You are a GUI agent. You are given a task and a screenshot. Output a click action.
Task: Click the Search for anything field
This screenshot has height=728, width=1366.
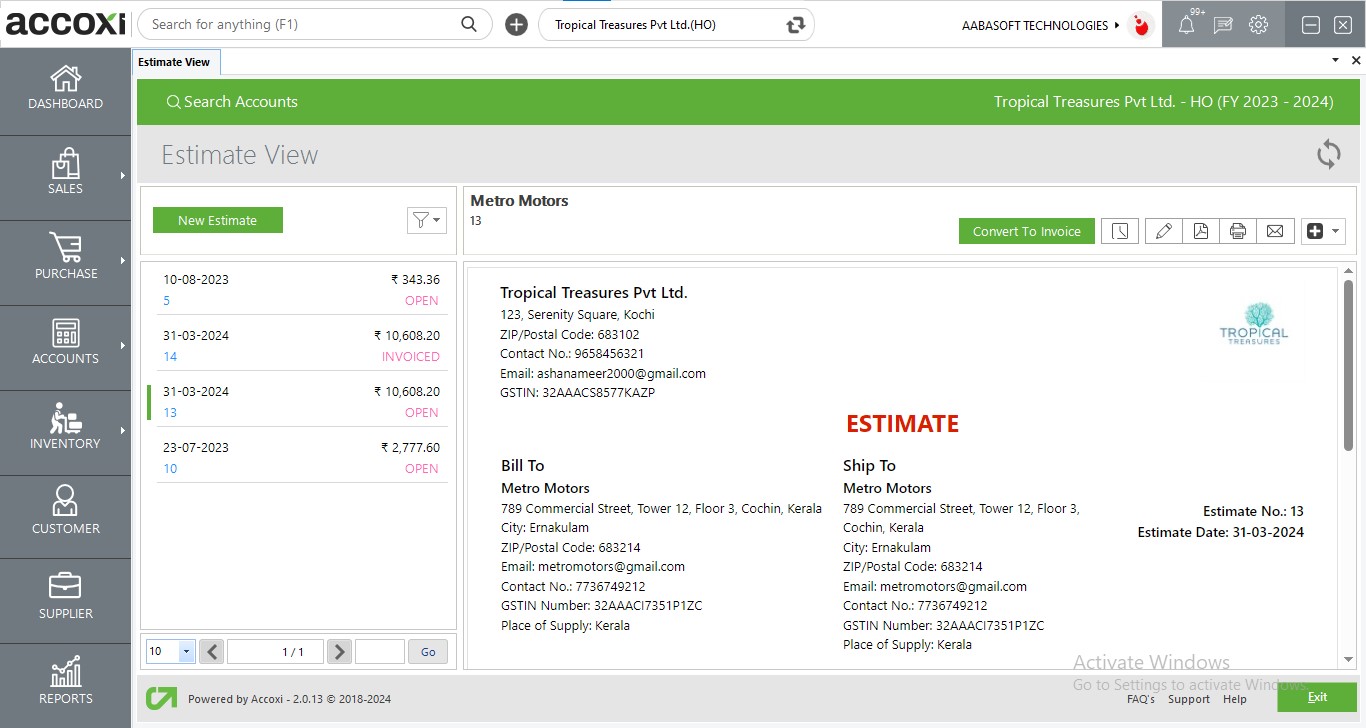[300, 24]
